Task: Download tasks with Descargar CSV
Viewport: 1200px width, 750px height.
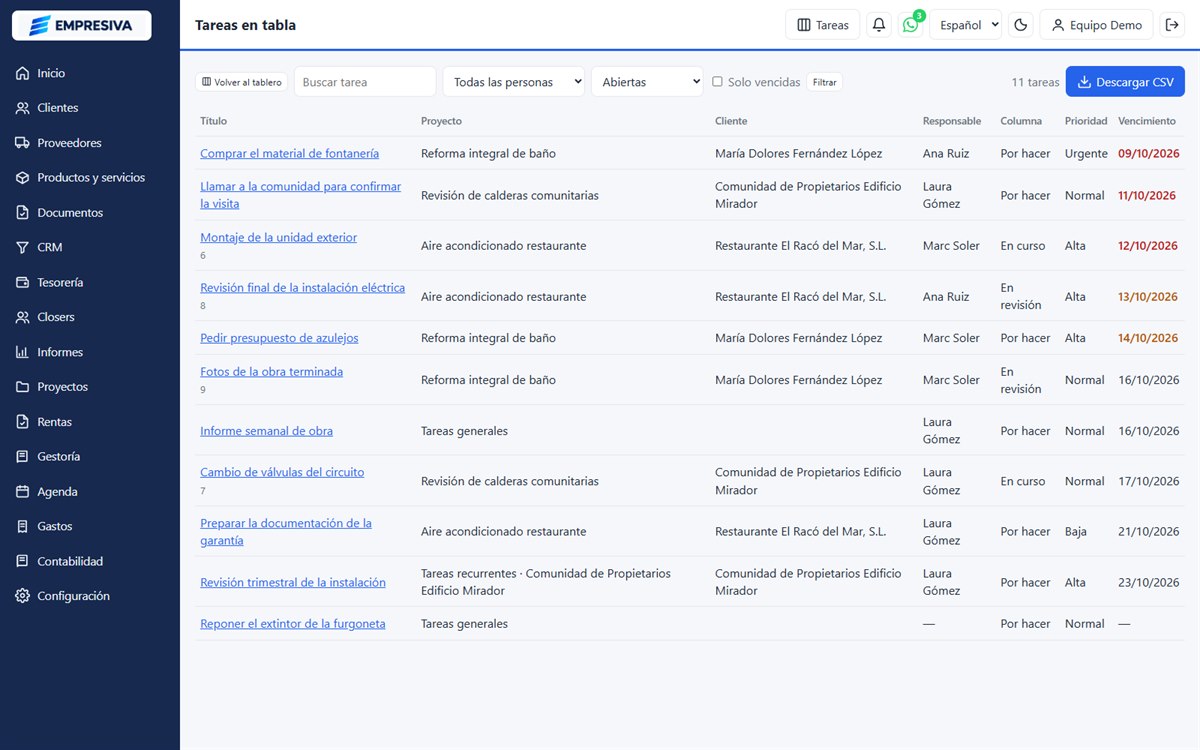Action: pyautogui.click(x=1125, y=82)
